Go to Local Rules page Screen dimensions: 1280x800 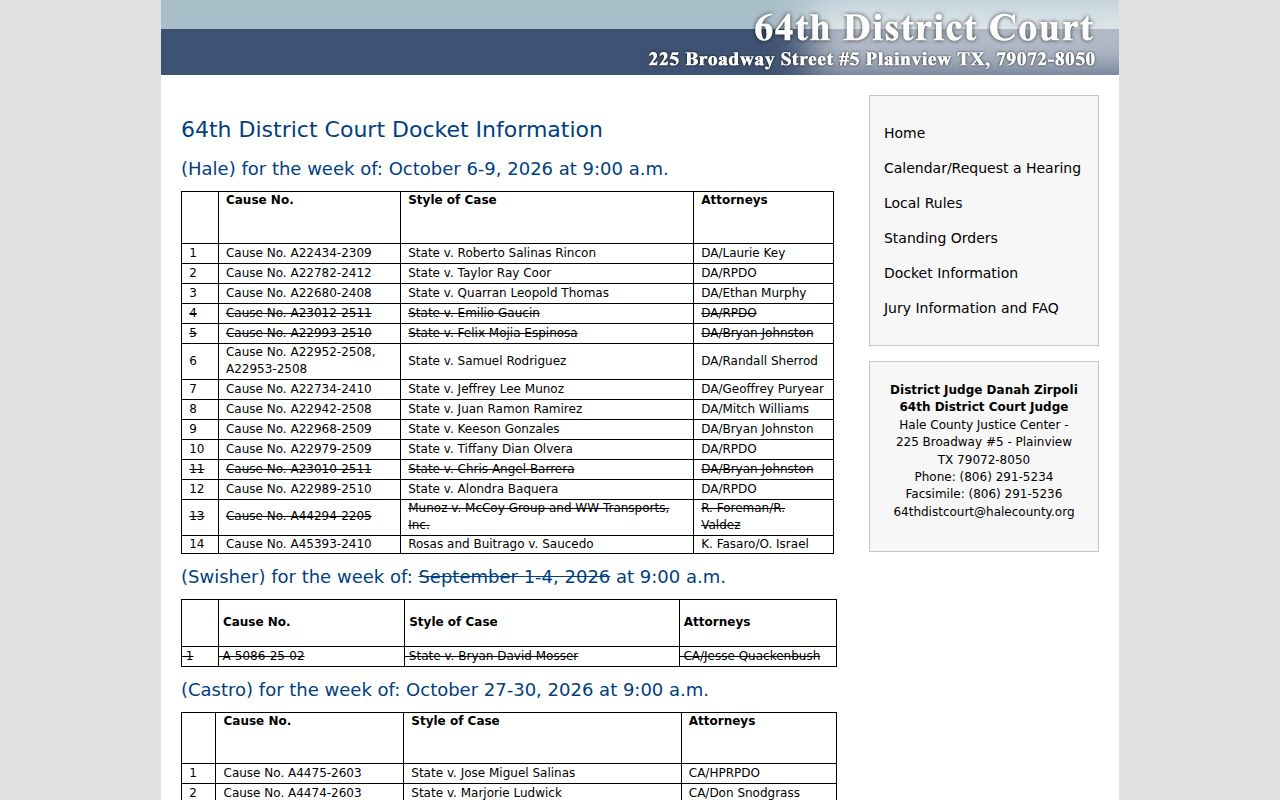[923, 203]
